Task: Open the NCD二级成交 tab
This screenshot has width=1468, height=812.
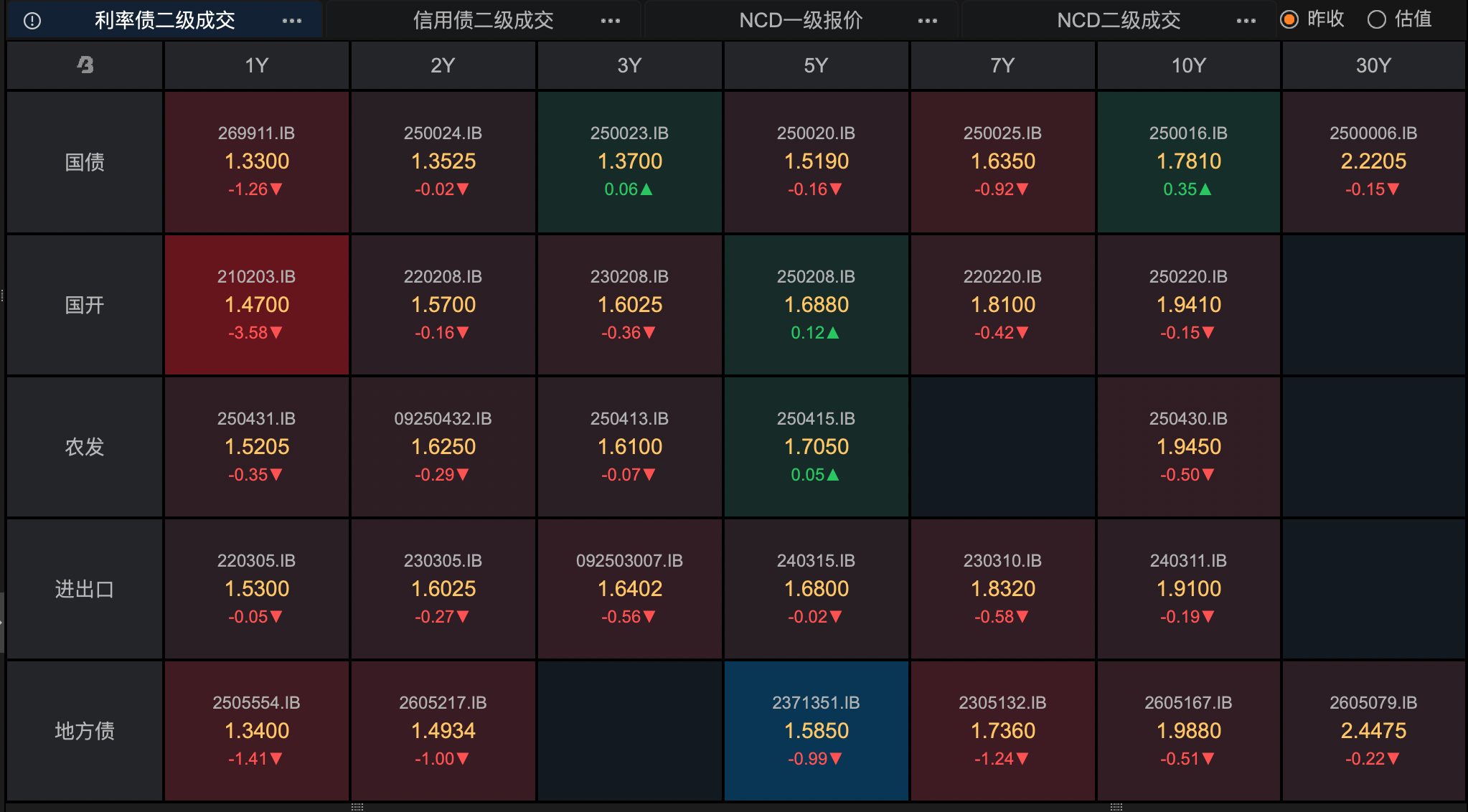Action: pos(1119,21)
